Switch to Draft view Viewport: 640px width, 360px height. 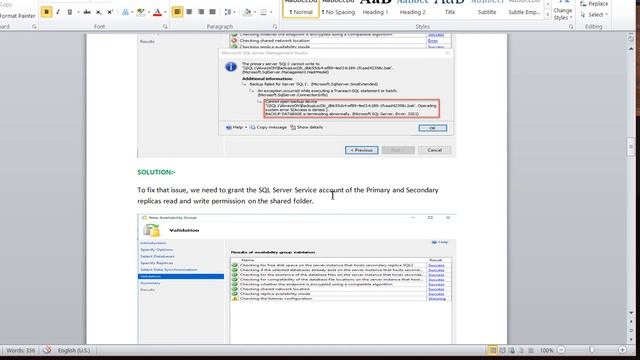point(531,350)
